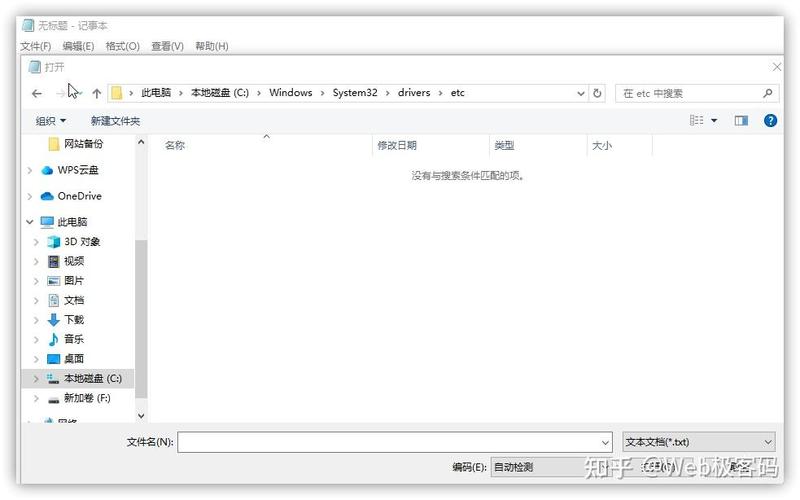Open the 3D 对象 folder

[81, 241]
